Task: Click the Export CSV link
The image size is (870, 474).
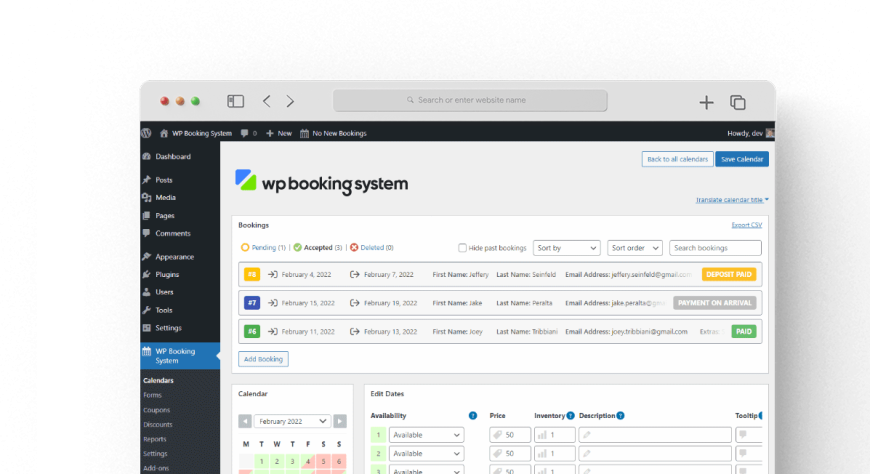Action: tap(746, 225)
